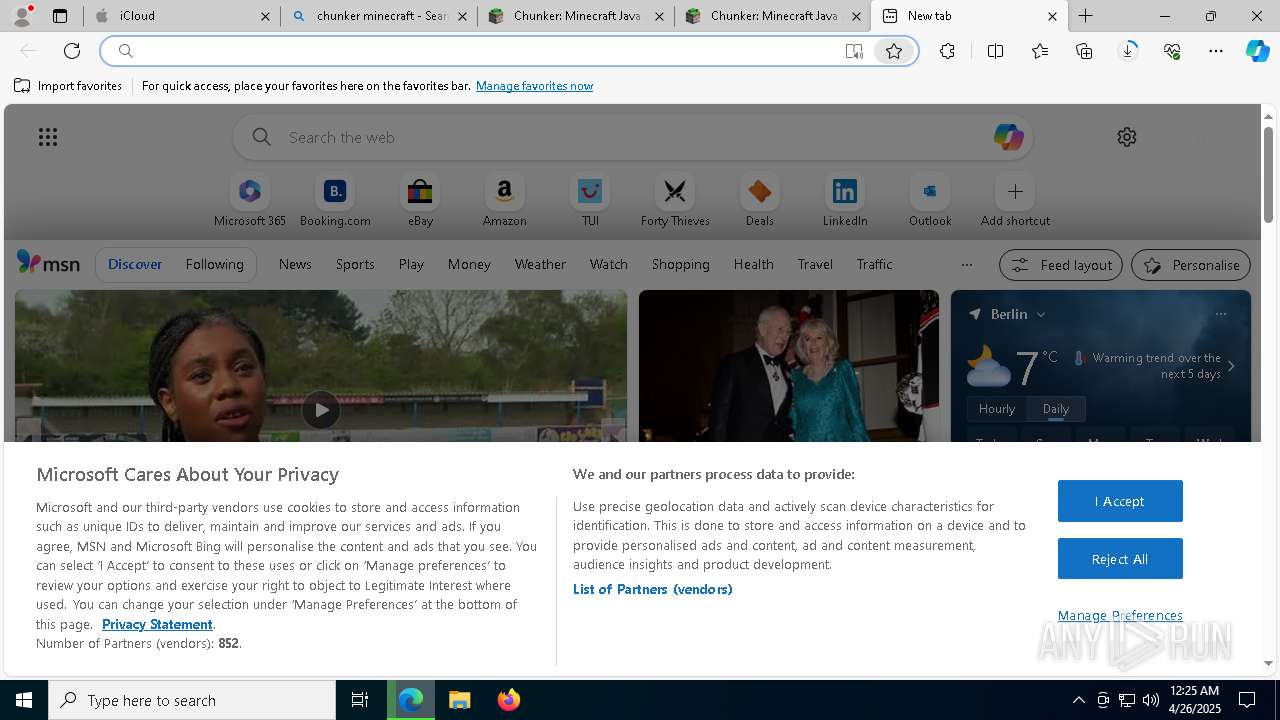Select Daily weather view
This screenshot has height=720, width=1280.
point(1056,408)
